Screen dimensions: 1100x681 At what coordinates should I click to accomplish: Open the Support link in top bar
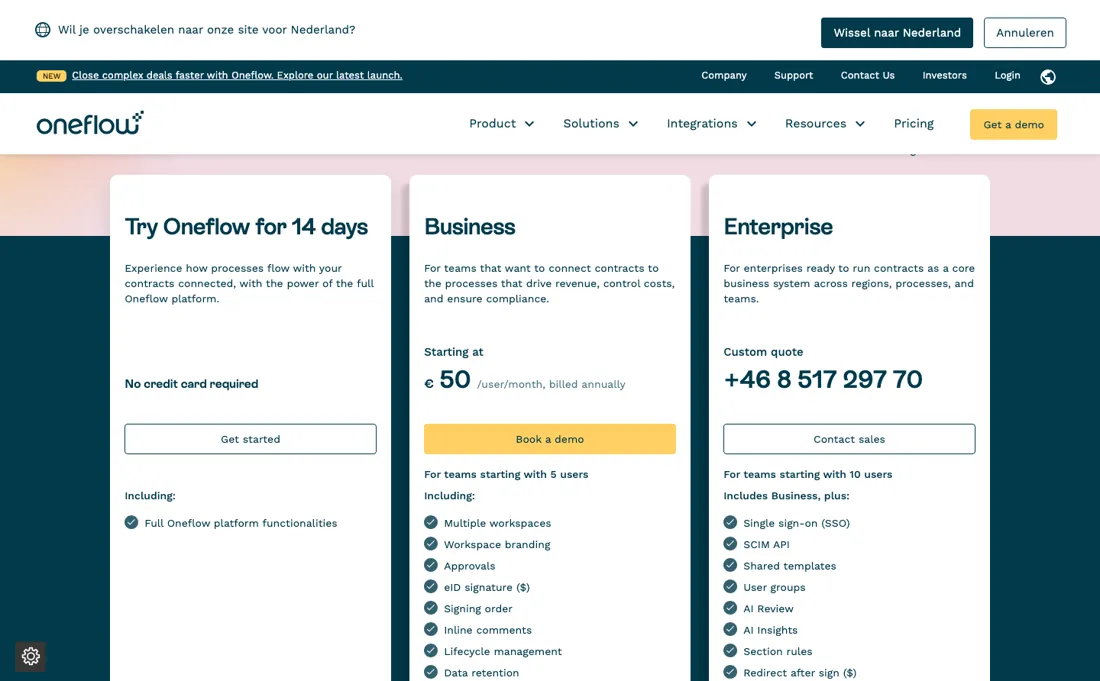click(x=793, y=76)
